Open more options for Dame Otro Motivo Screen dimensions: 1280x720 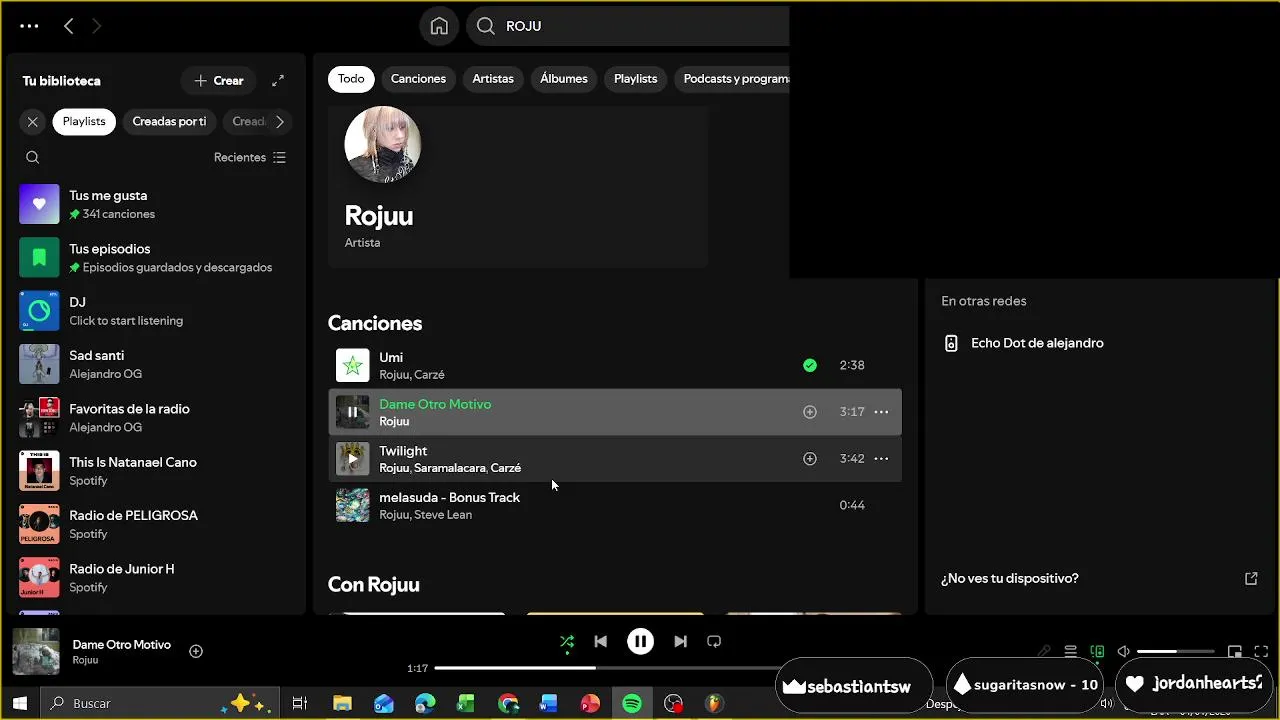point(881,412)
